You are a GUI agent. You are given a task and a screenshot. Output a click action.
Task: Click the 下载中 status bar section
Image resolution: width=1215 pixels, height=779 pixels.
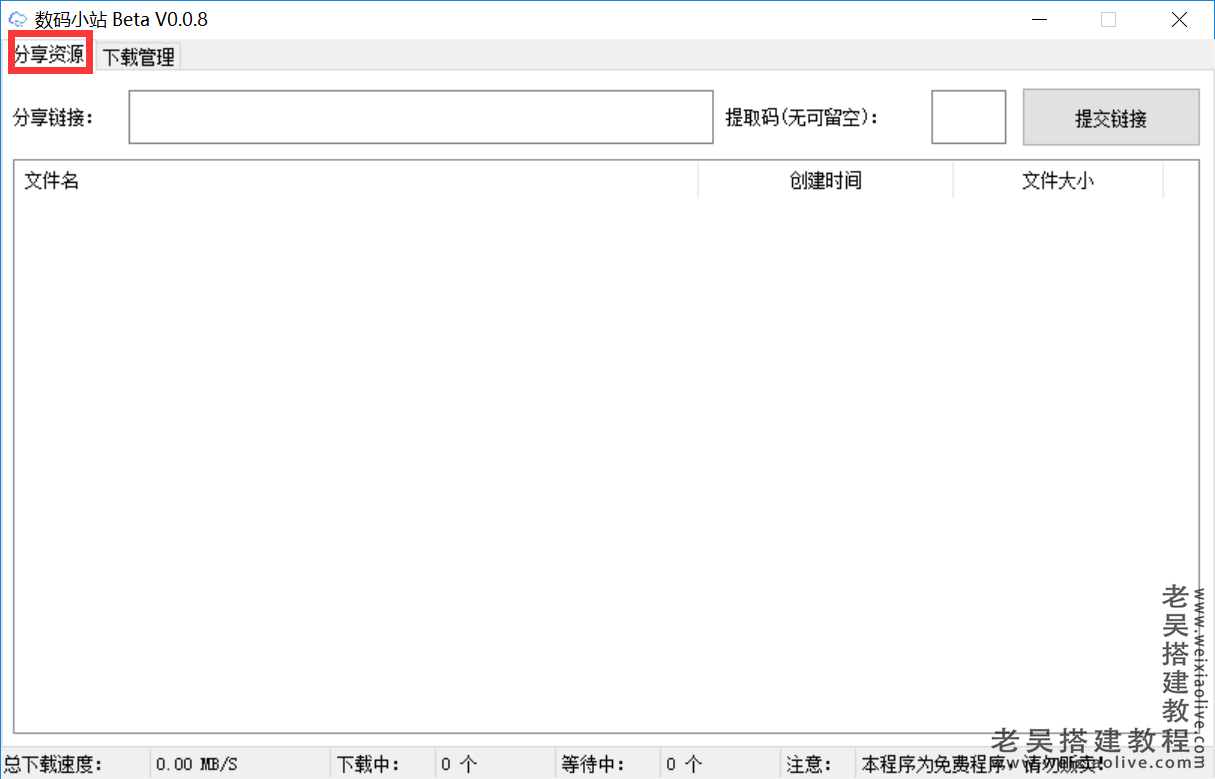click(380, 764)
